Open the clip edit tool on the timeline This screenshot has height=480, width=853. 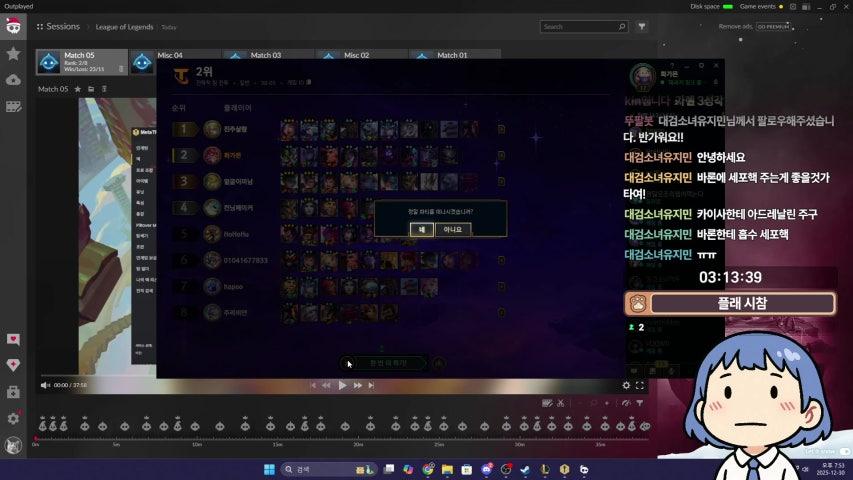point(547,403)
